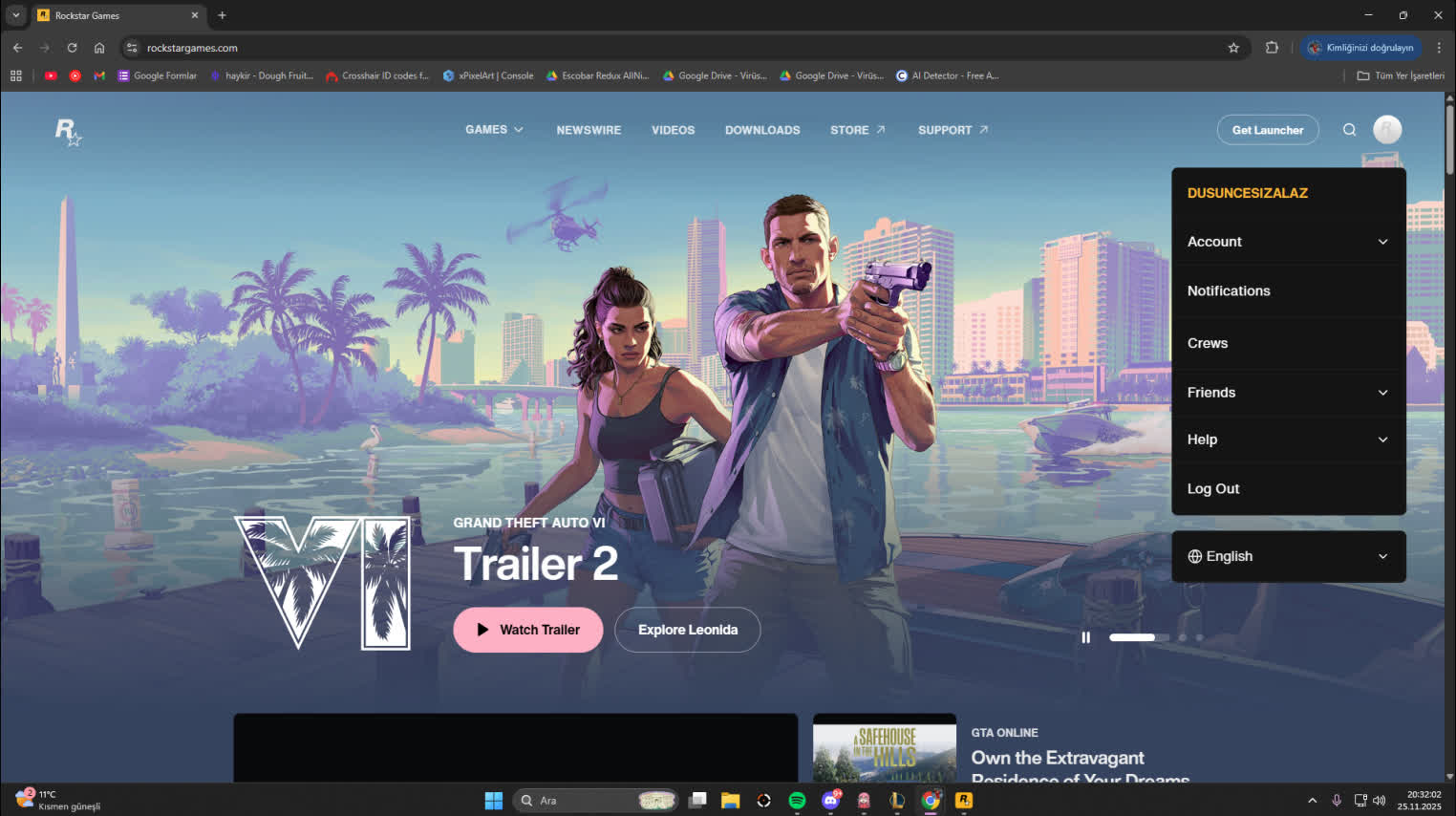
Task: Pause the hero carousel slideshow
Action: click(1085, 637)
